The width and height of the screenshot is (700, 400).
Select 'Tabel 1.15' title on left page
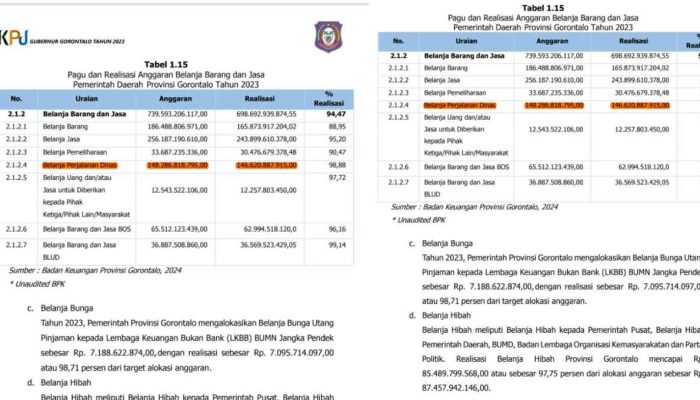[166, 65]
